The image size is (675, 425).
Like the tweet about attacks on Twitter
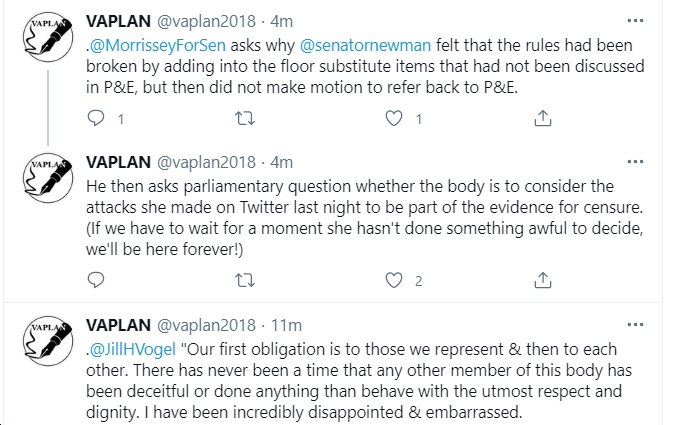(x=394, y=280)
